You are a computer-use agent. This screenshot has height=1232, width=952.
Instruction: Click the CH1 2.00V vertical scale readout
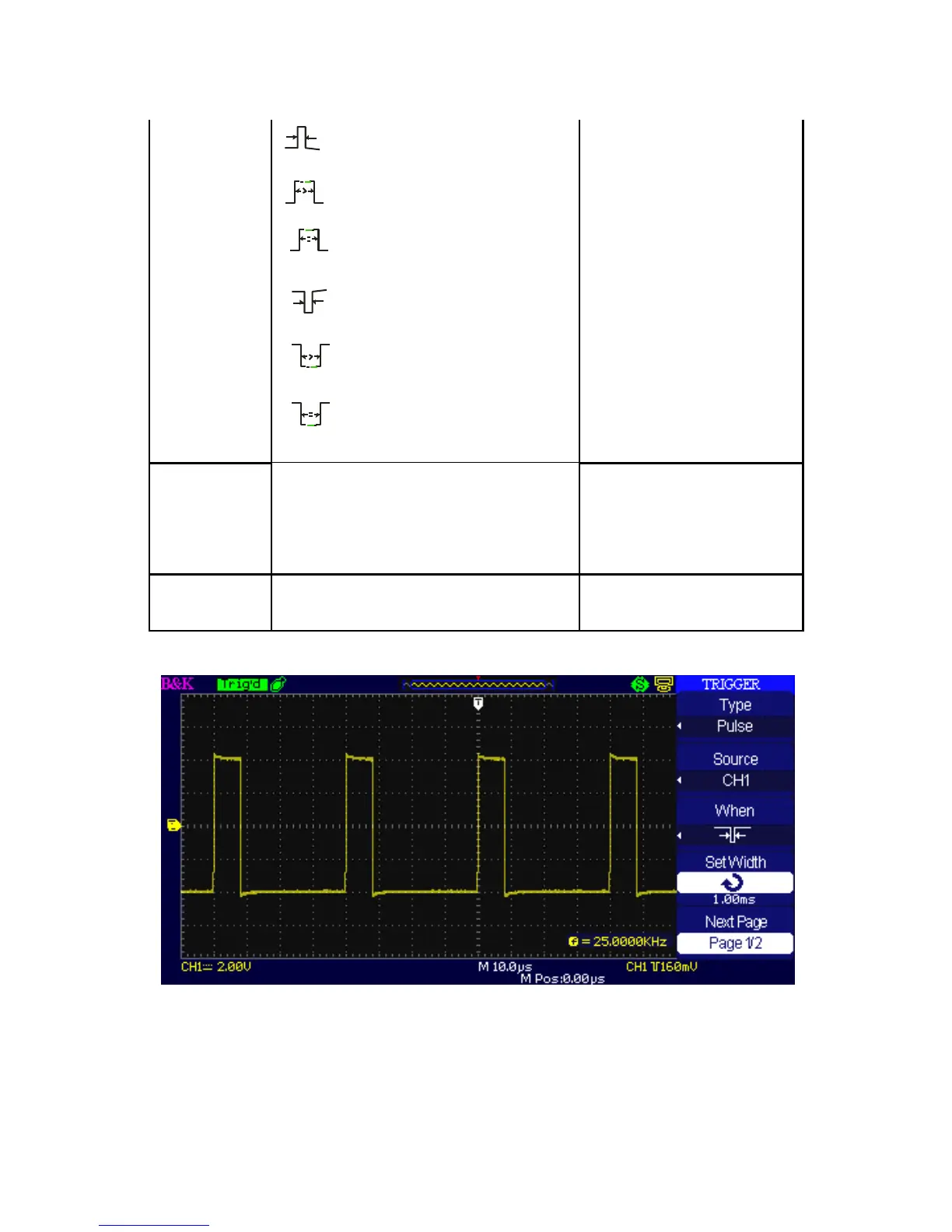coord(216,967)
